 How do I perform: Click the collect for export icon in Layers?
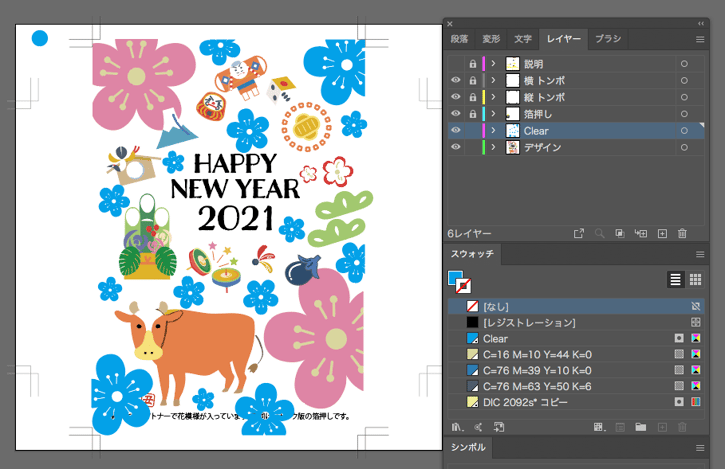coord(578,233)
